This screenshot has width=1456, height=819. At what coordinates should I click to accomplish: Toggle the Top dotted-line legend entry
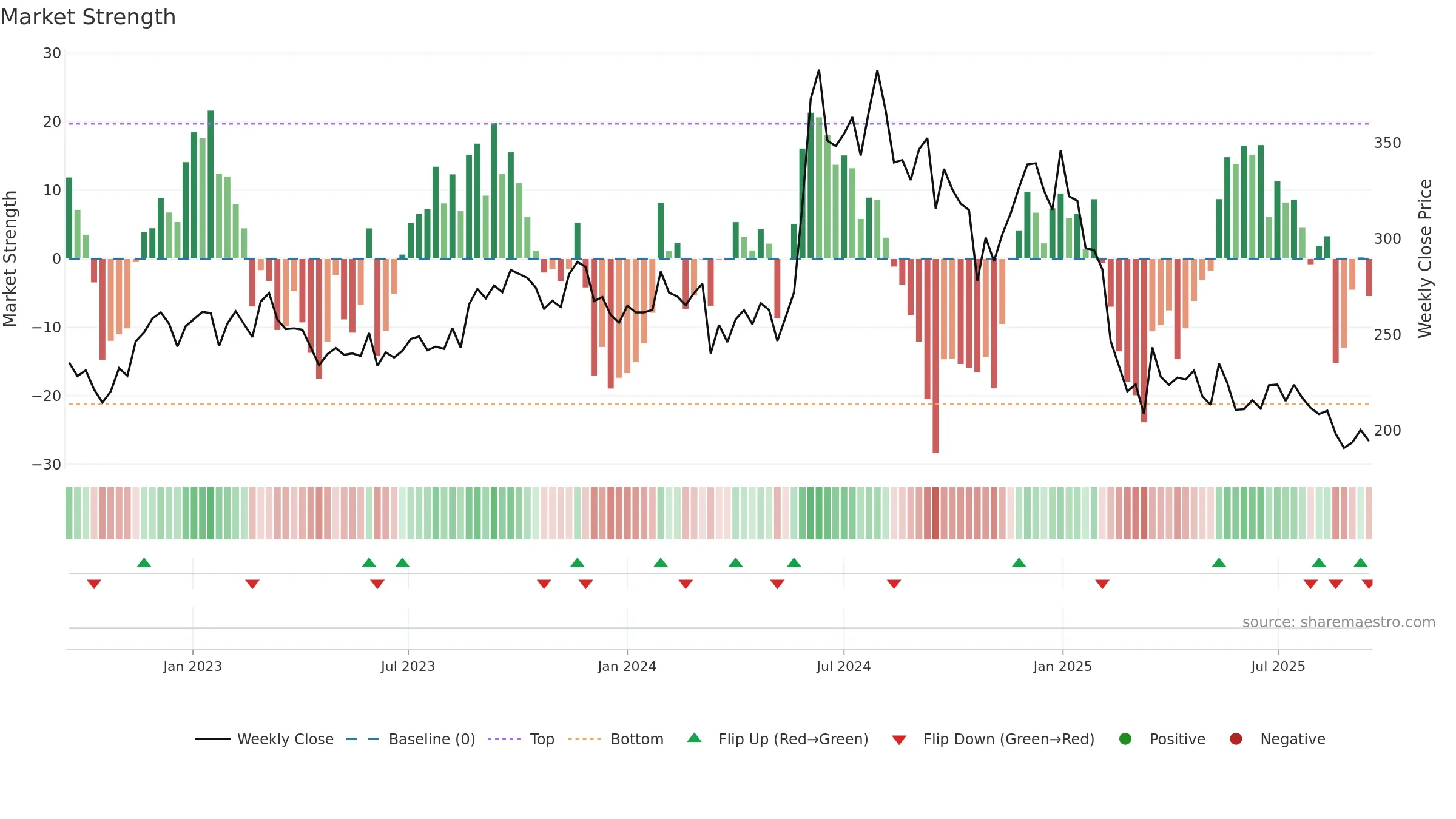click(x=521, y=739)
